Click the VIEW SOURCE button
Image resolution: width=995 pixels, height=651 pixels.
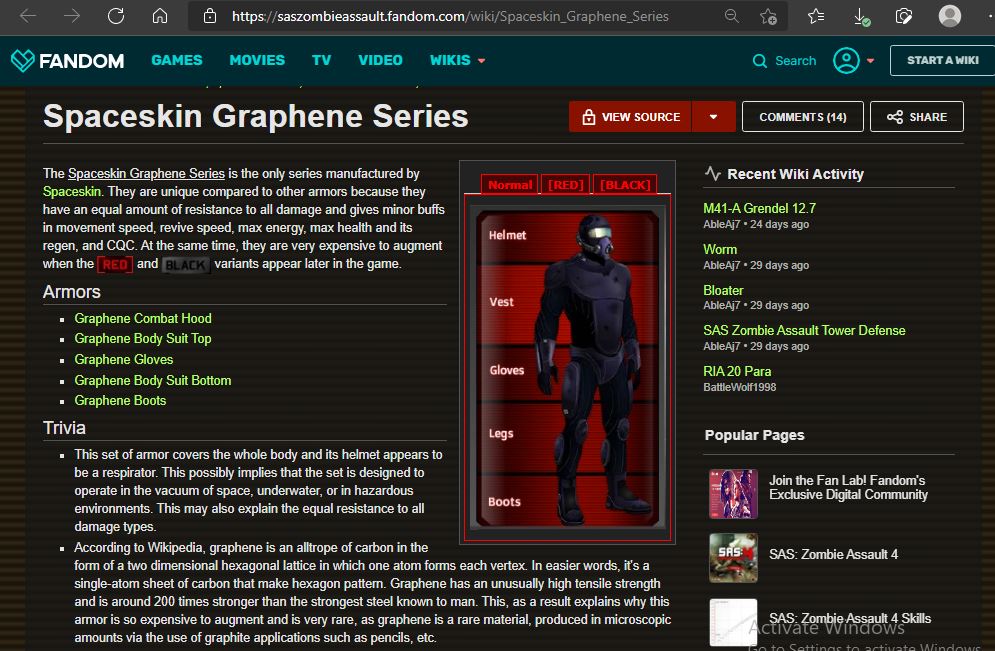(x=630, y=117)
